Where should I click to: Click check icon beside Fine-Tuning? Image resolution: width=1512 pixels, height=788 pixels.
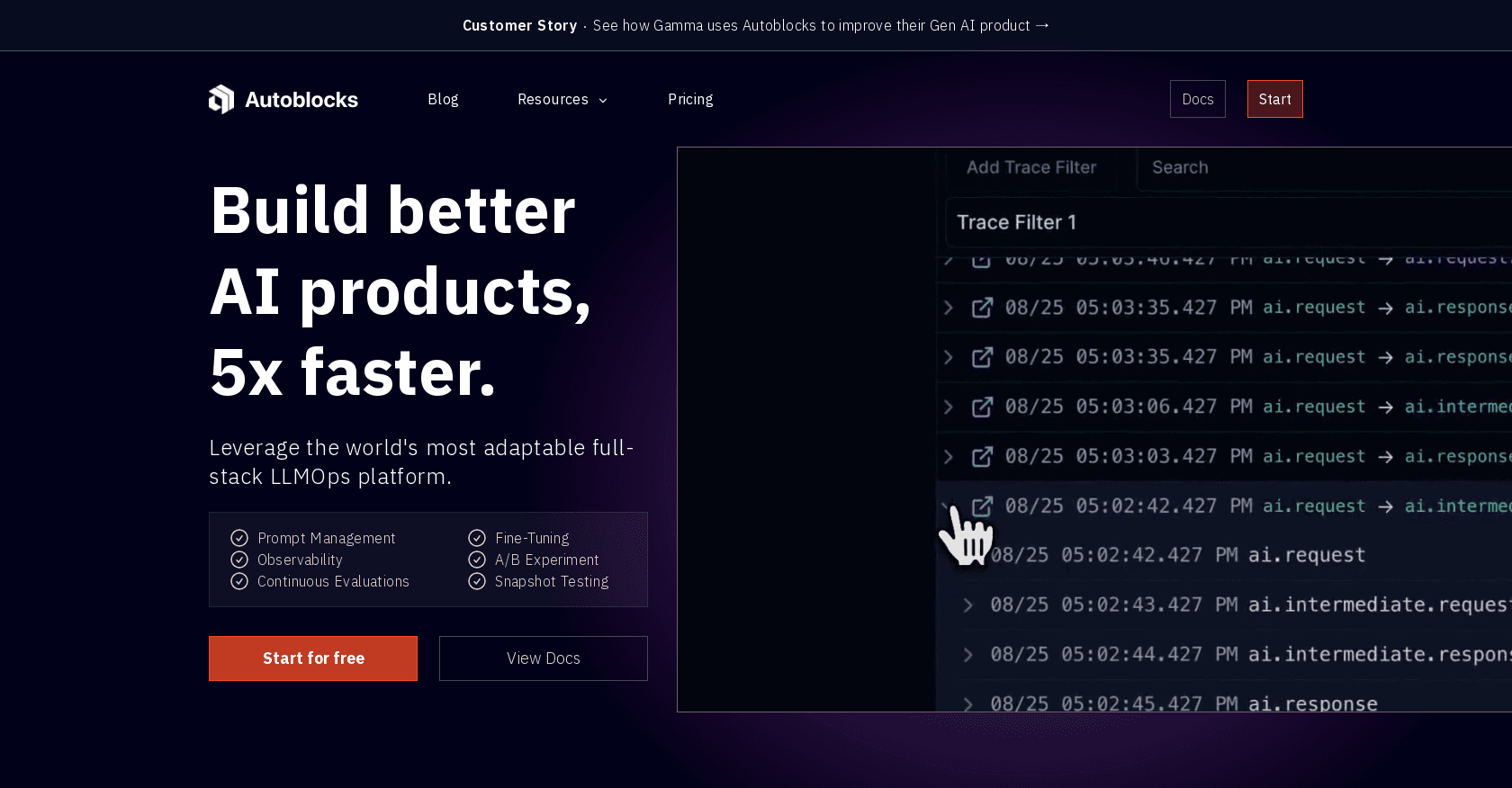click(477, 538)
